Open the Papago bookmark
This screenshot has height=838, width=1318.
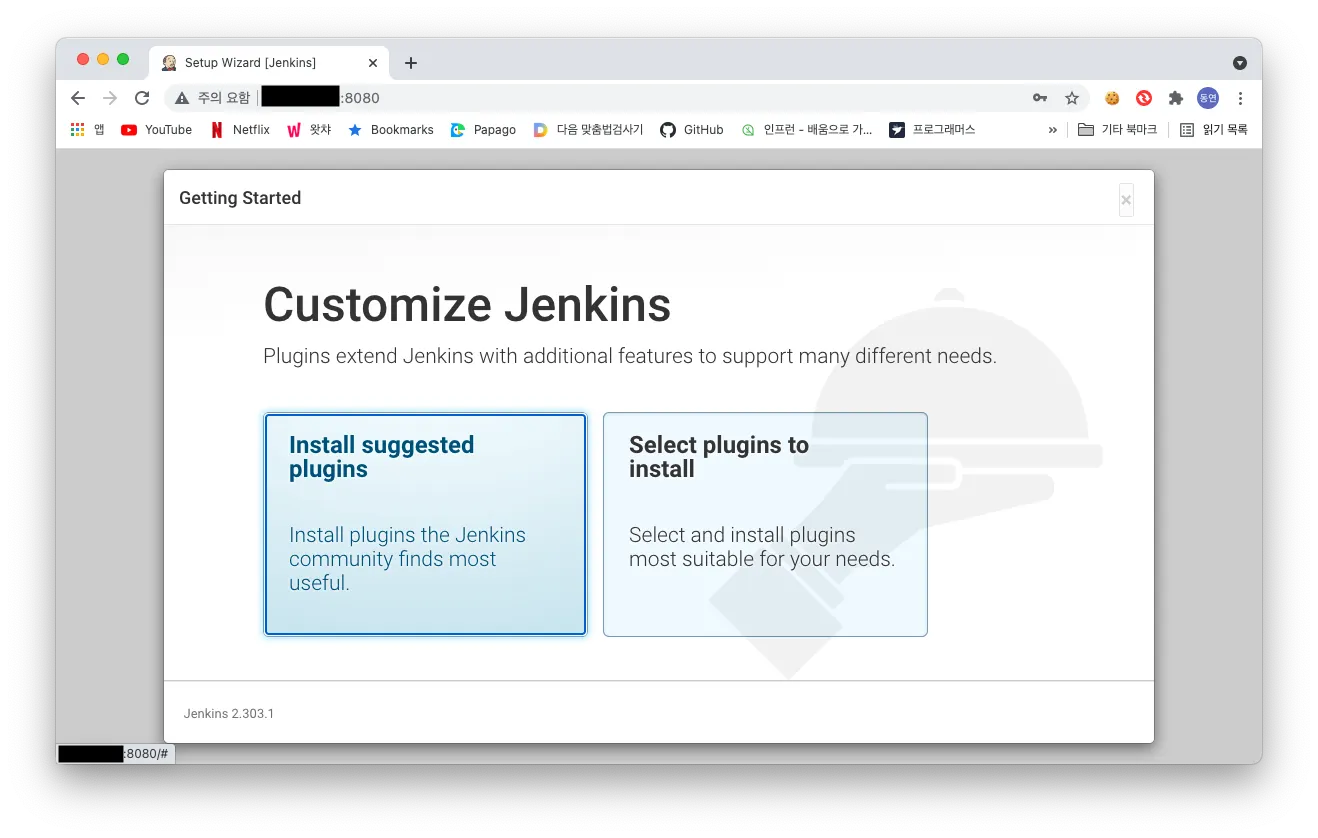coord(483,130)
